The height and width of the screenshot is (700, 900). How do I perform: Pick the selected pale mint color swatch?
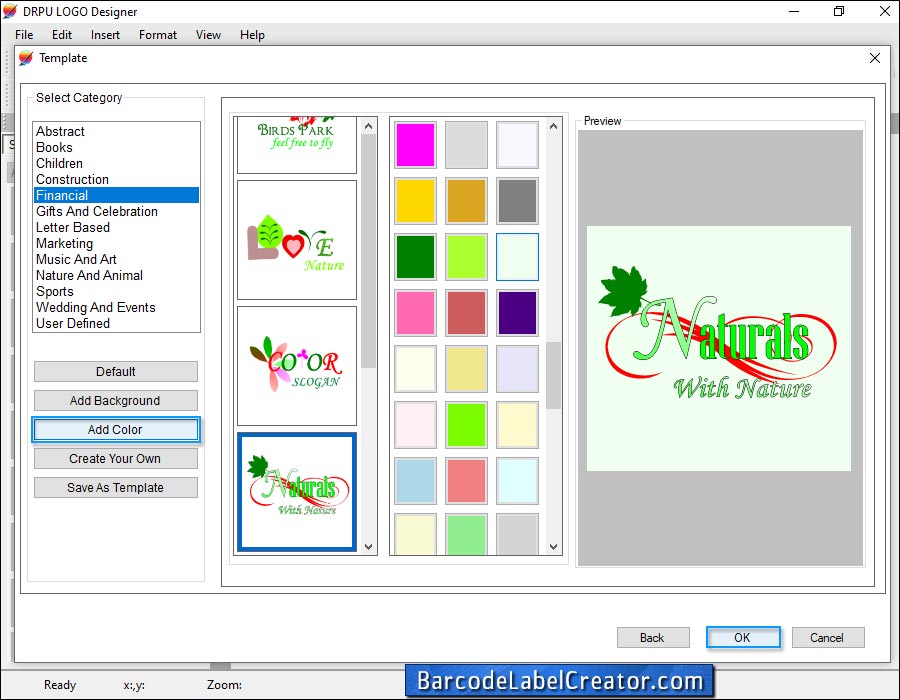pos(517,257)
